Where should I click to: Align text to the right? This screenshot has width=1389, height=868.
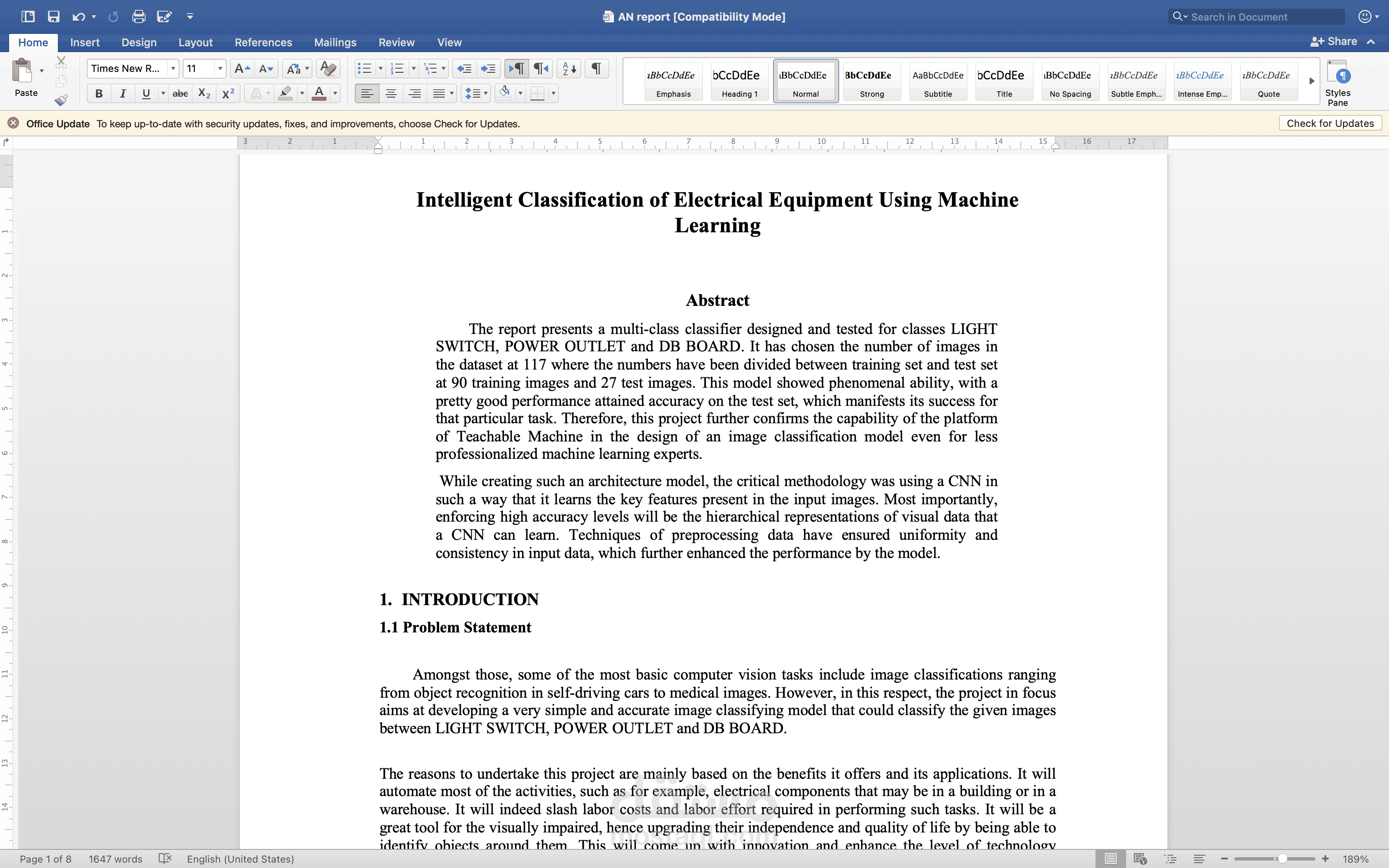pyautogui.click(x=414, y=93)
